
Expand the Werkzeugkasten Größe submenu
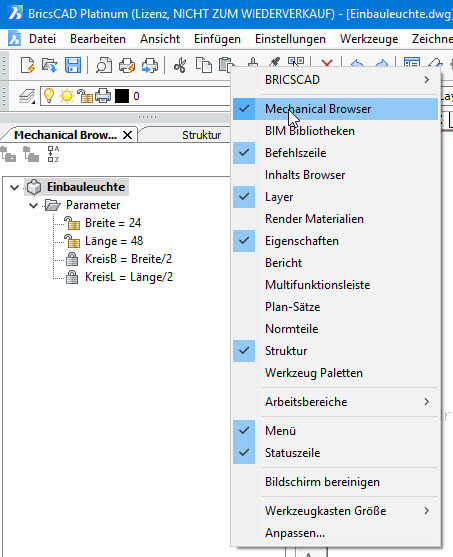tap(336, 511)
